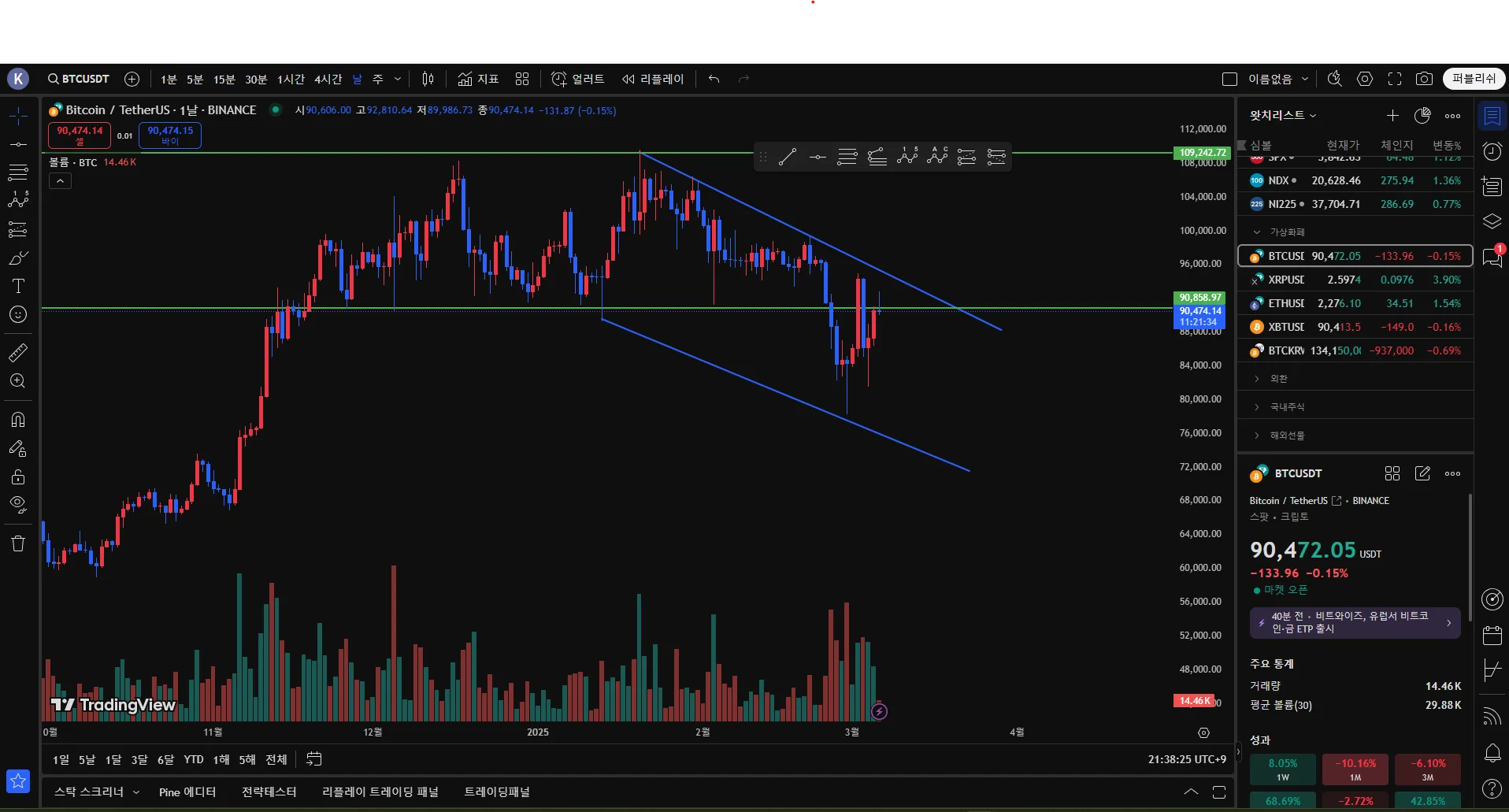Open the emoji icons tool
This screenshot has height=812, width=1509.
[x=18, y=314]
